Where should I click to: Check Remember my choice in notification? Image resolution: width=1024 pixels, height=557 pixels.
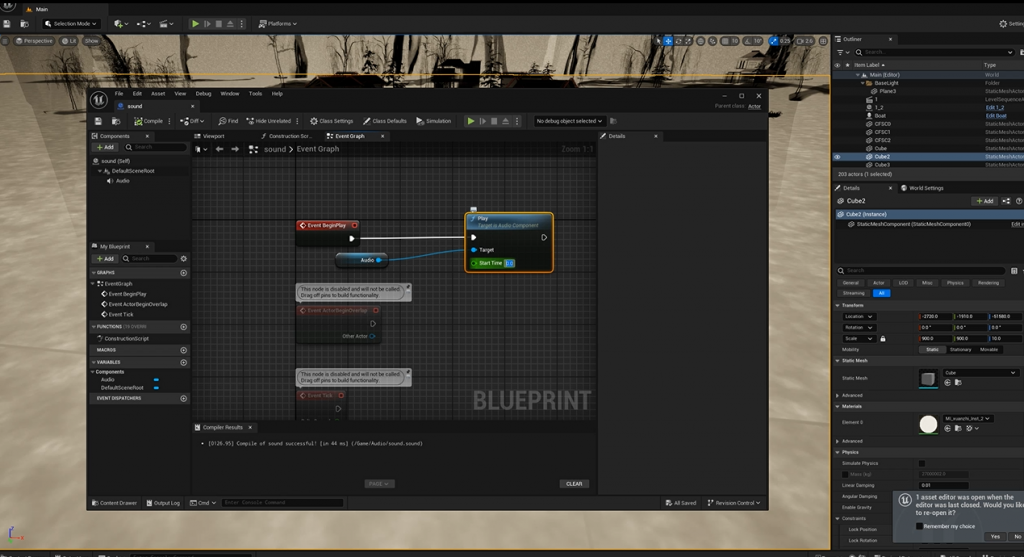click(920, 526)
